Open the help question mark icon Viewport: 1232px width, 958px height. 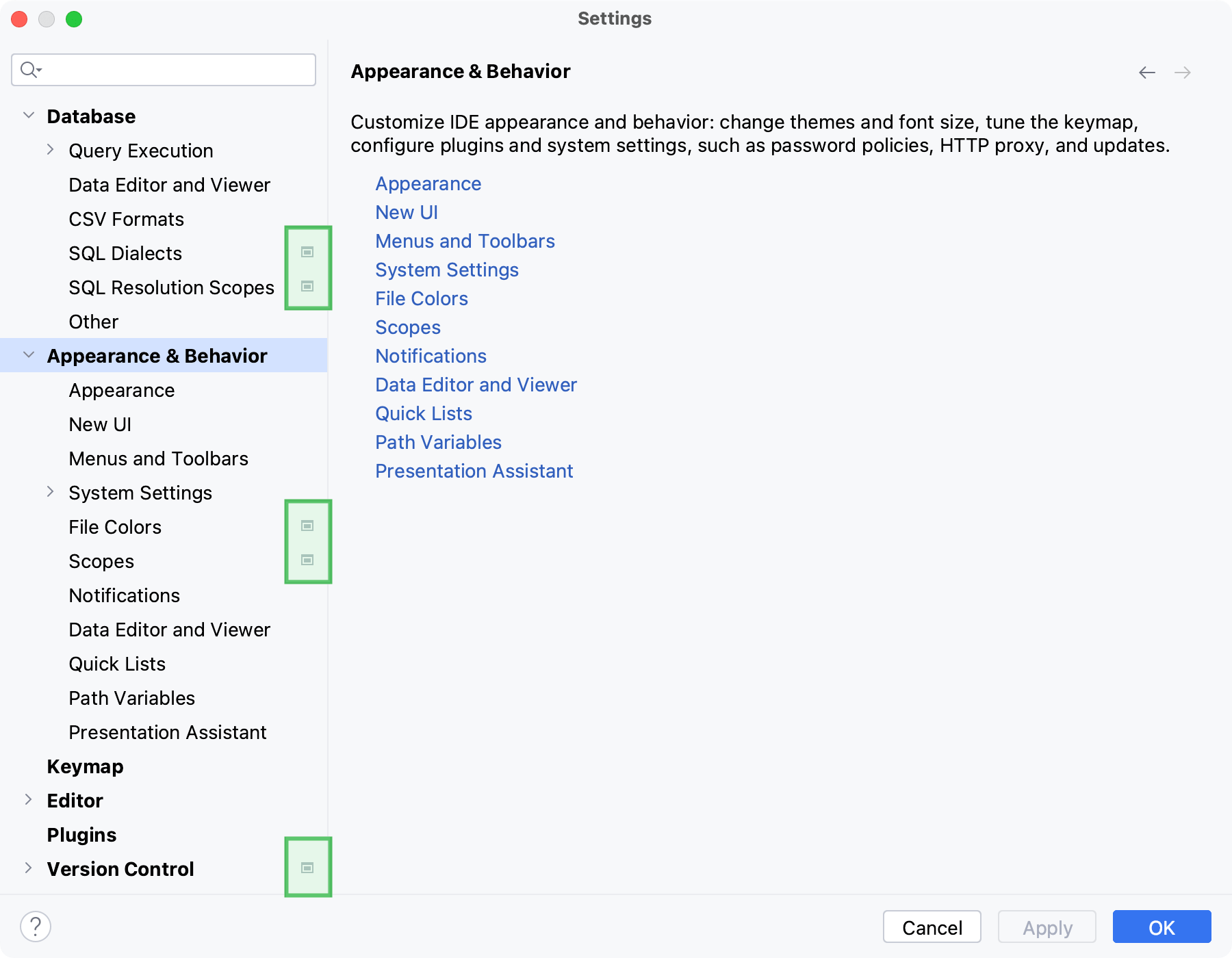click(x=34, y=927)
